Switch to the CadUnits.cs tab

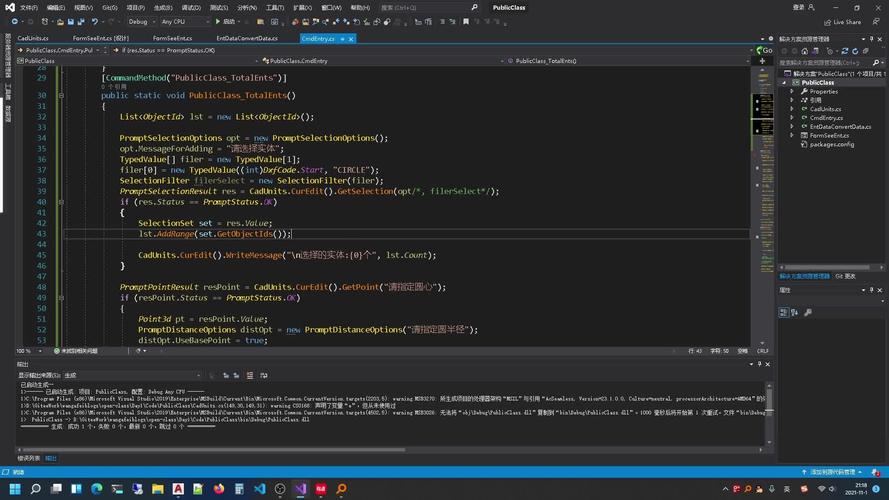click(33, 39)
